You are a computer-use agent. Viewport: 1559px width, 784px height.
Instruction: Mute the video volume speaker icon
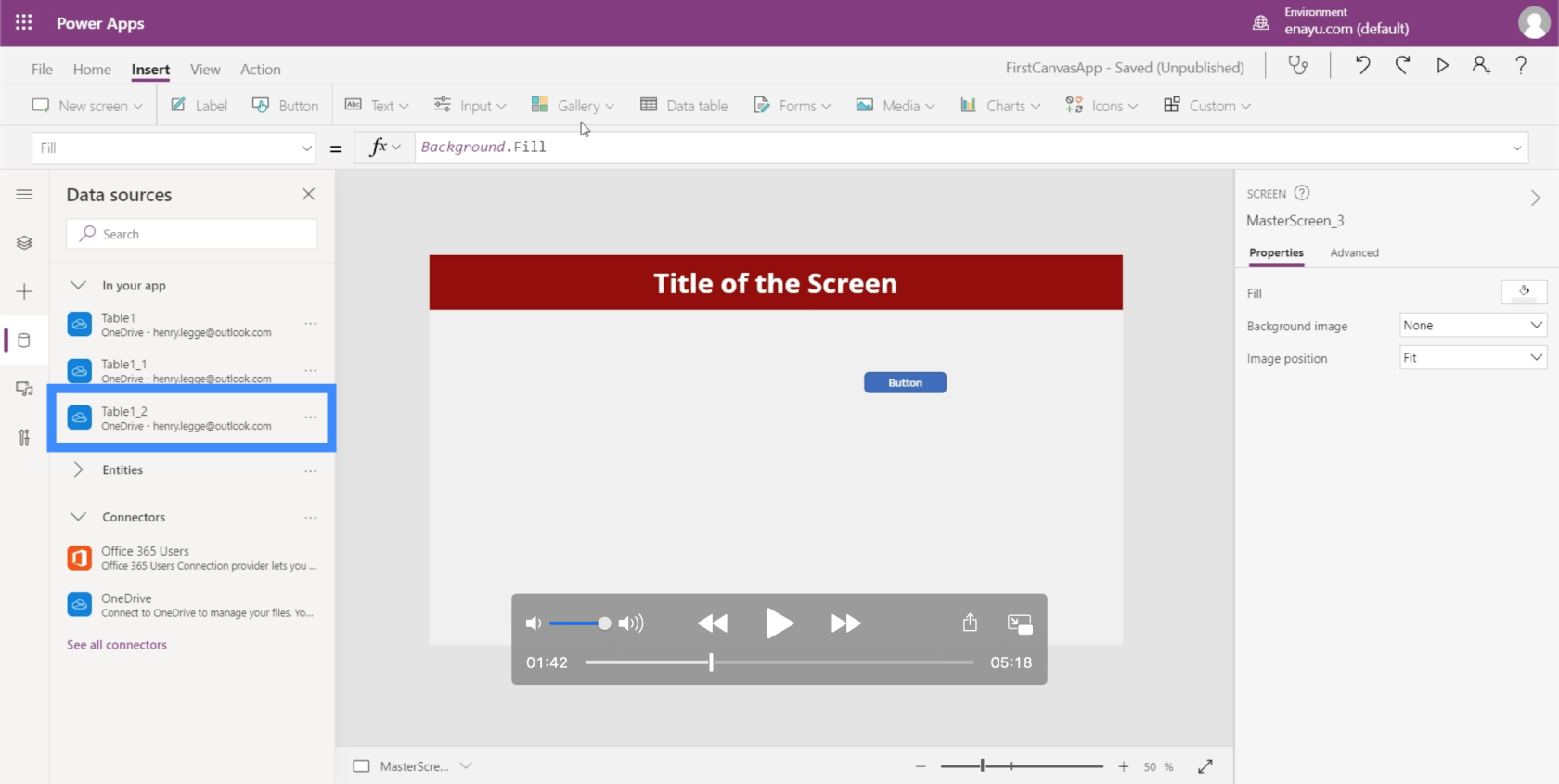tap(534, 623)
